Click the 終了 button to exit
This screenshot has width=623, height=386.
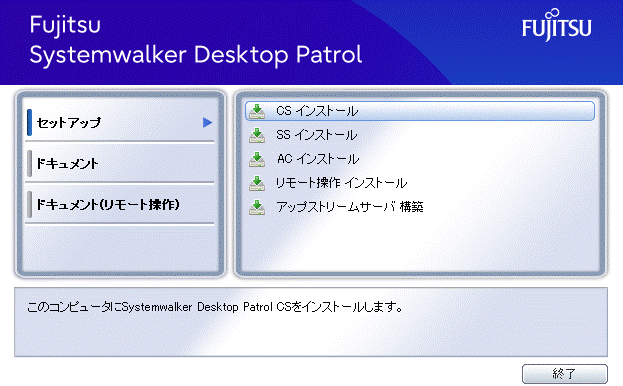click(x=565, y=374)
